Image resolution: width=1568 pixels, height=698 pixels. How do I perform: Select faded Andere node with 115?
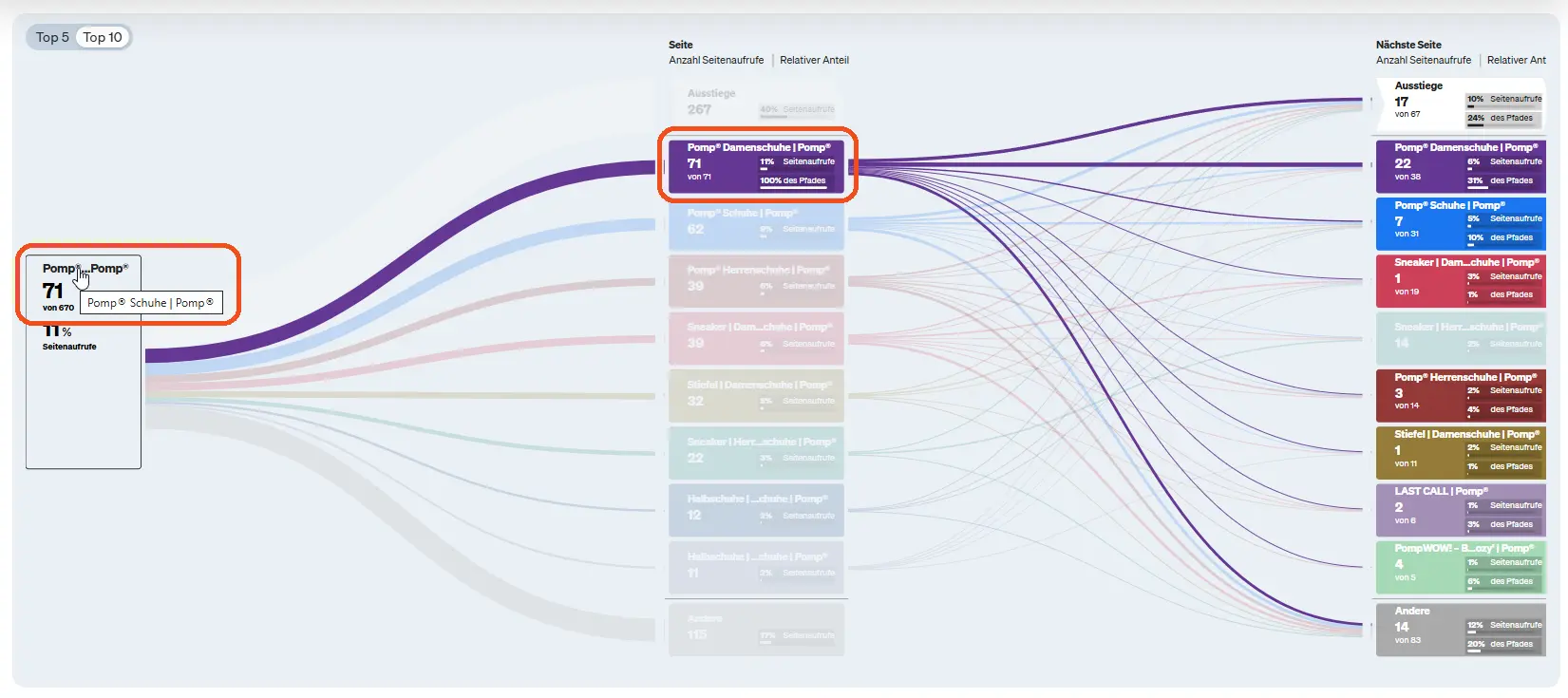[756, 630]
